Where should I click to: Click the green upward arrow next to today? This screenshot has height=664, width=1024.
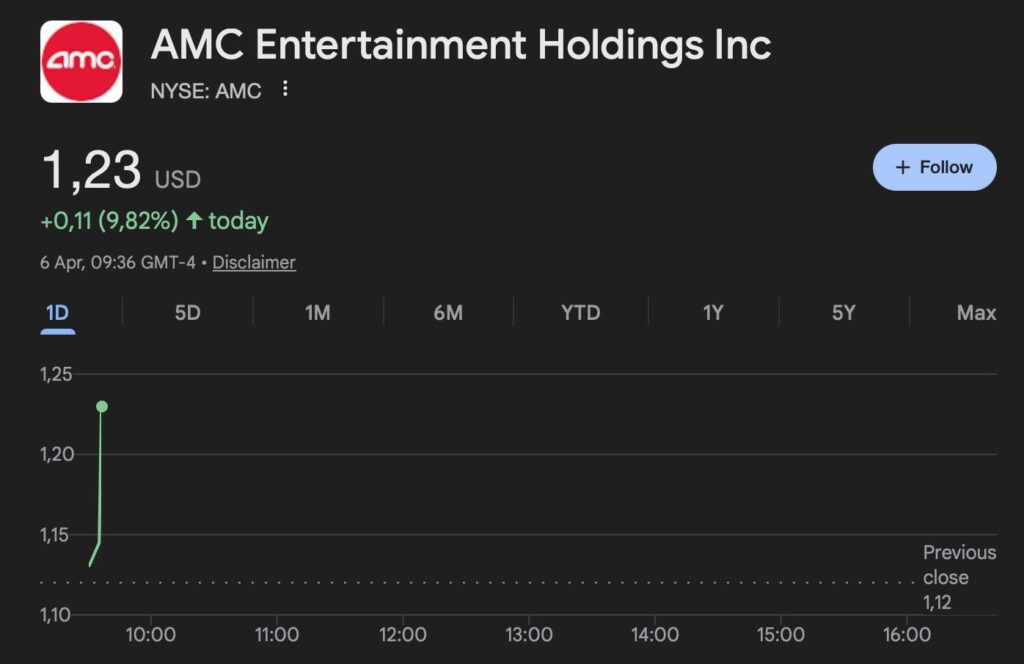point(194,221)
